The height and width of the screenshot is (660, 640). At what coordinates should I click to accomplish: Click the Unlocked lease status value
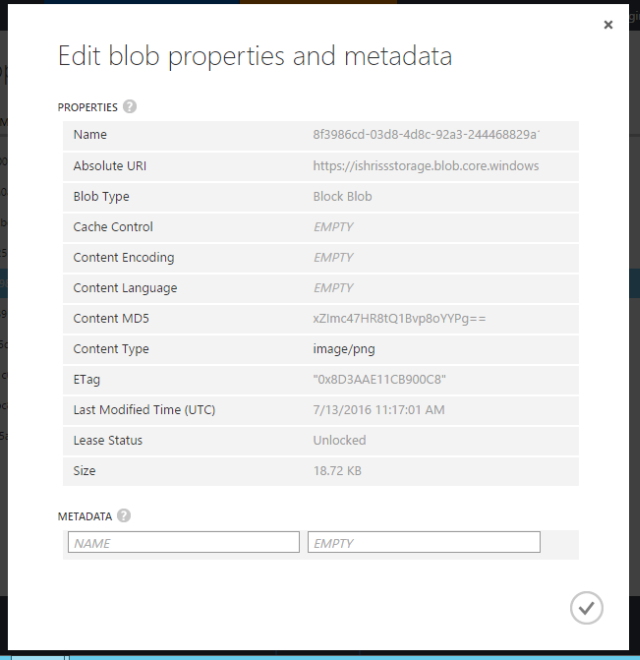[340, 440]
